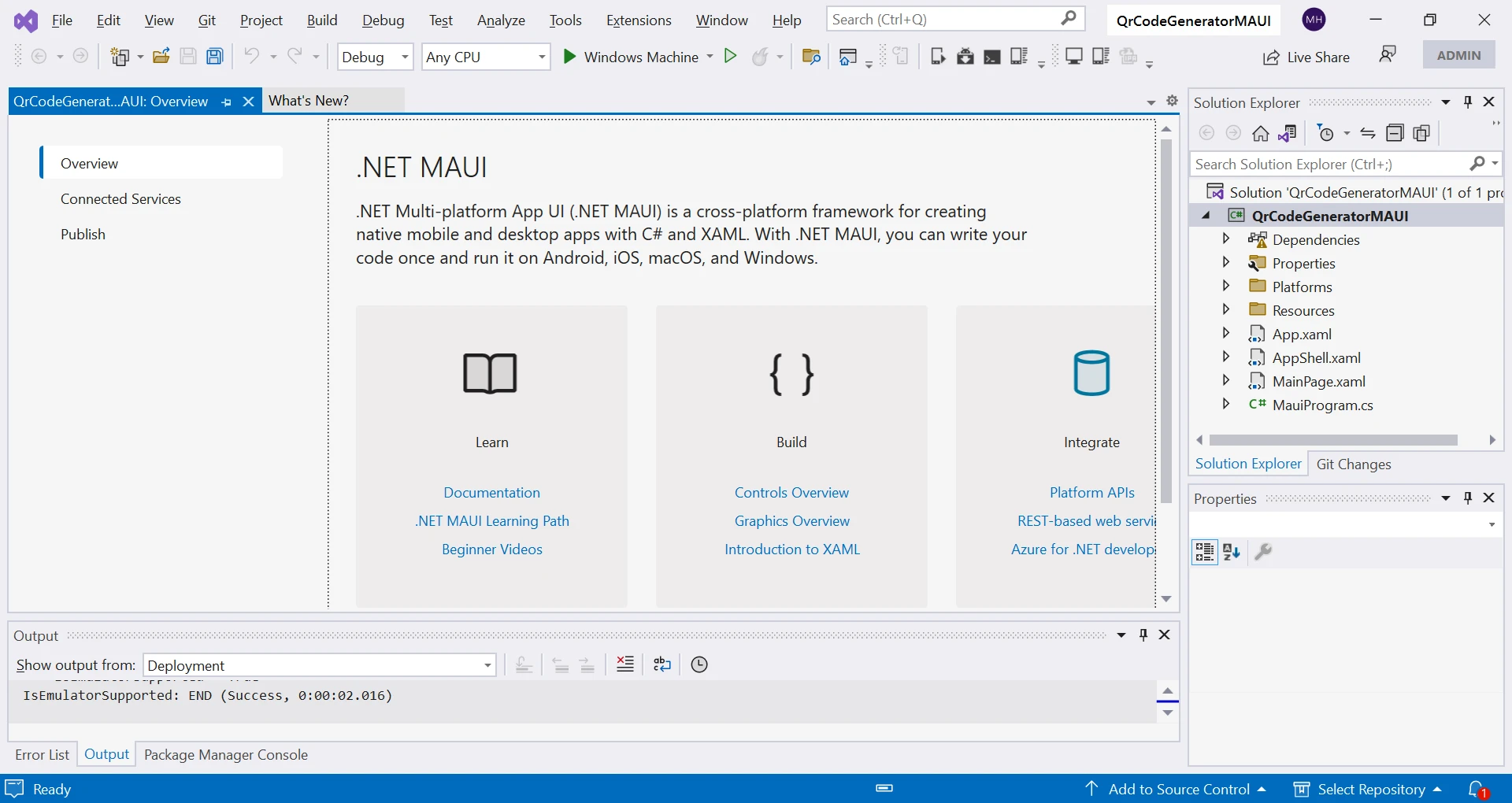Click the Live Share button
1512x803 pixels.
point(1306,57)
